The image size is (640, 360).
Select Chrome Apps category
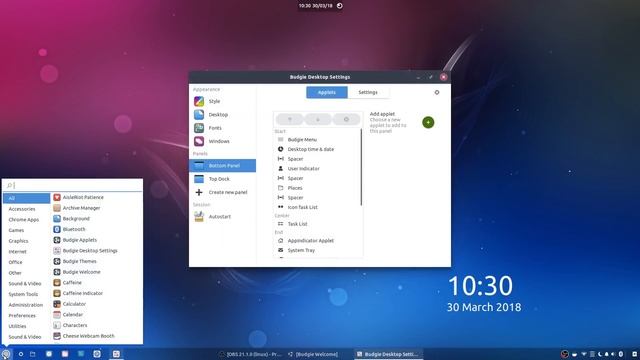click(27, 220)
